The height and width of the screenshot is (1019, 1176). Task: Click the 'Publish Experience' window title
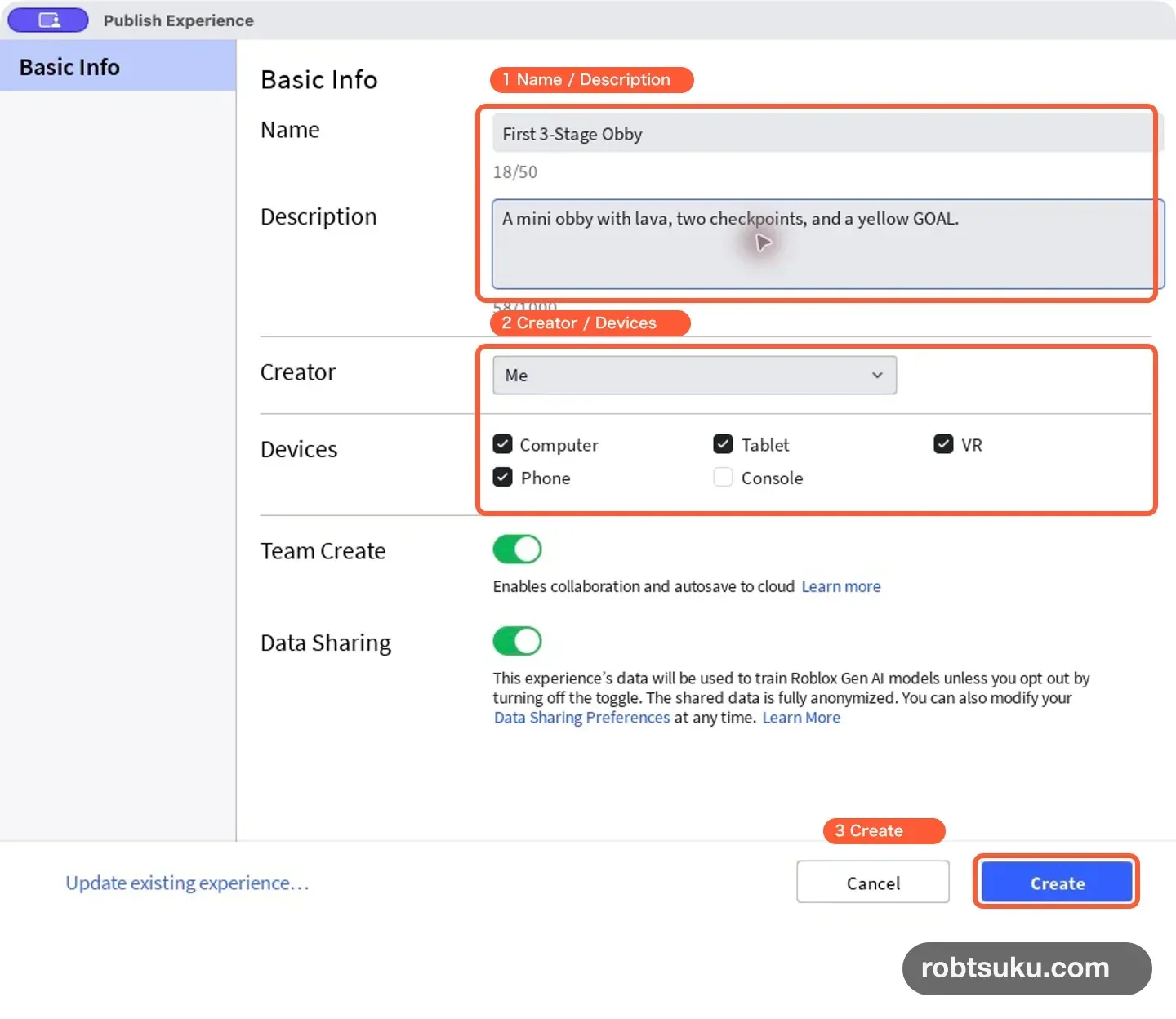pos(178,20)
